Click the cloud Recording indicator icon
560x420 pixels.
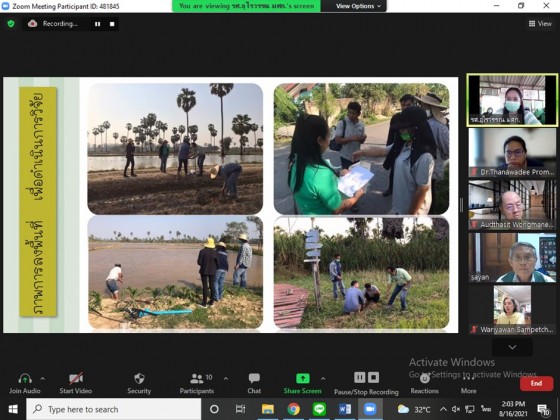coord(32,24)
